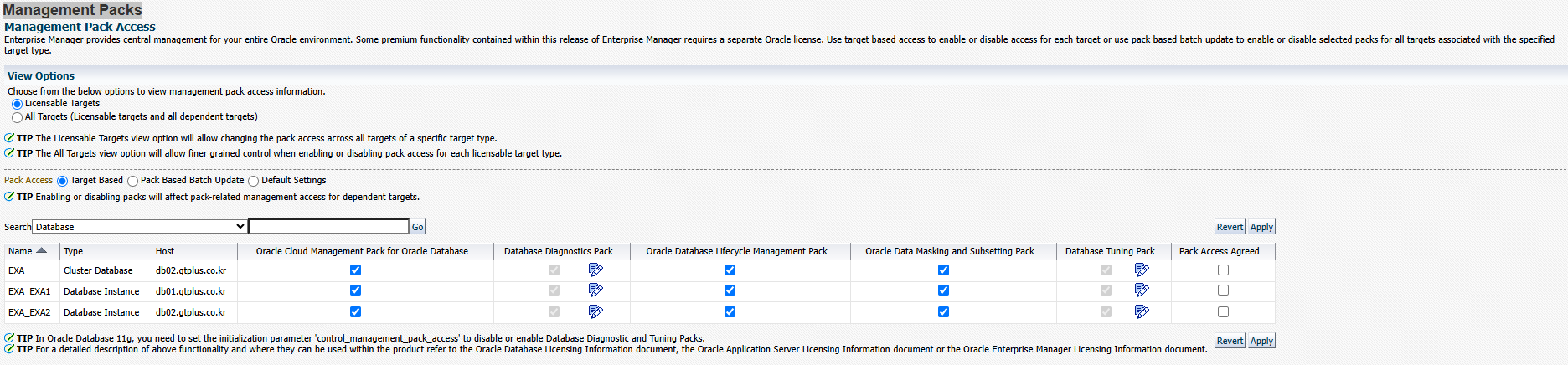Select All Targets view option
The image size is (1568, 365).
(x=17, y=117)
